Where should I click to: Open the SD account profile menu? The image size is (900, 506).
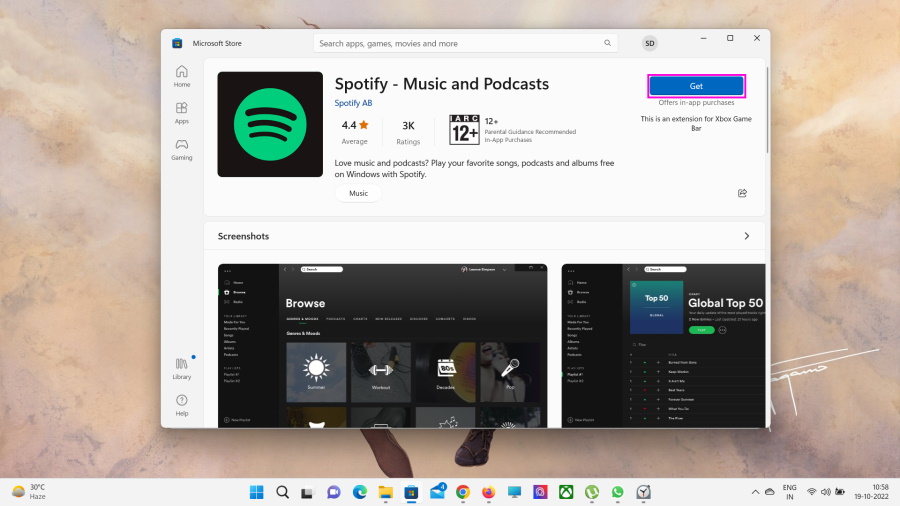point(650,43)
